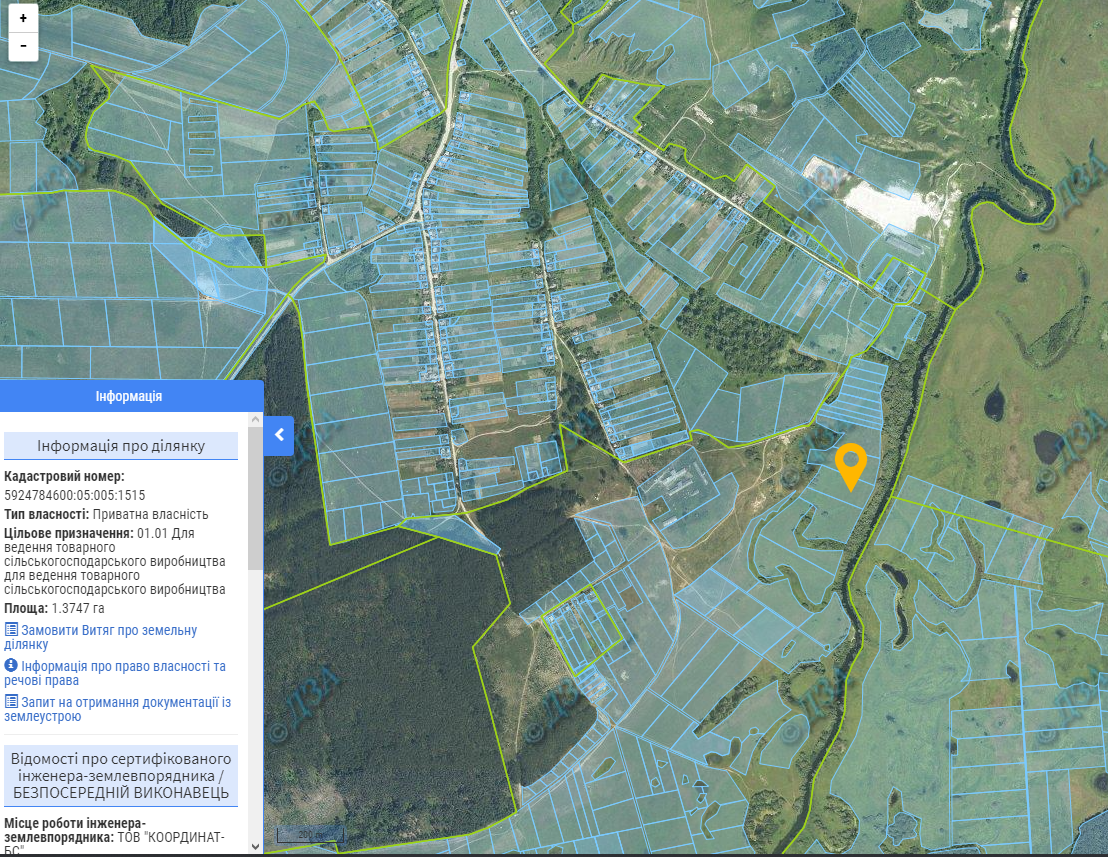The width and height of the screenshot is (1108, 857).
Task: Zoom out the map with minus button
Action: 23,46
